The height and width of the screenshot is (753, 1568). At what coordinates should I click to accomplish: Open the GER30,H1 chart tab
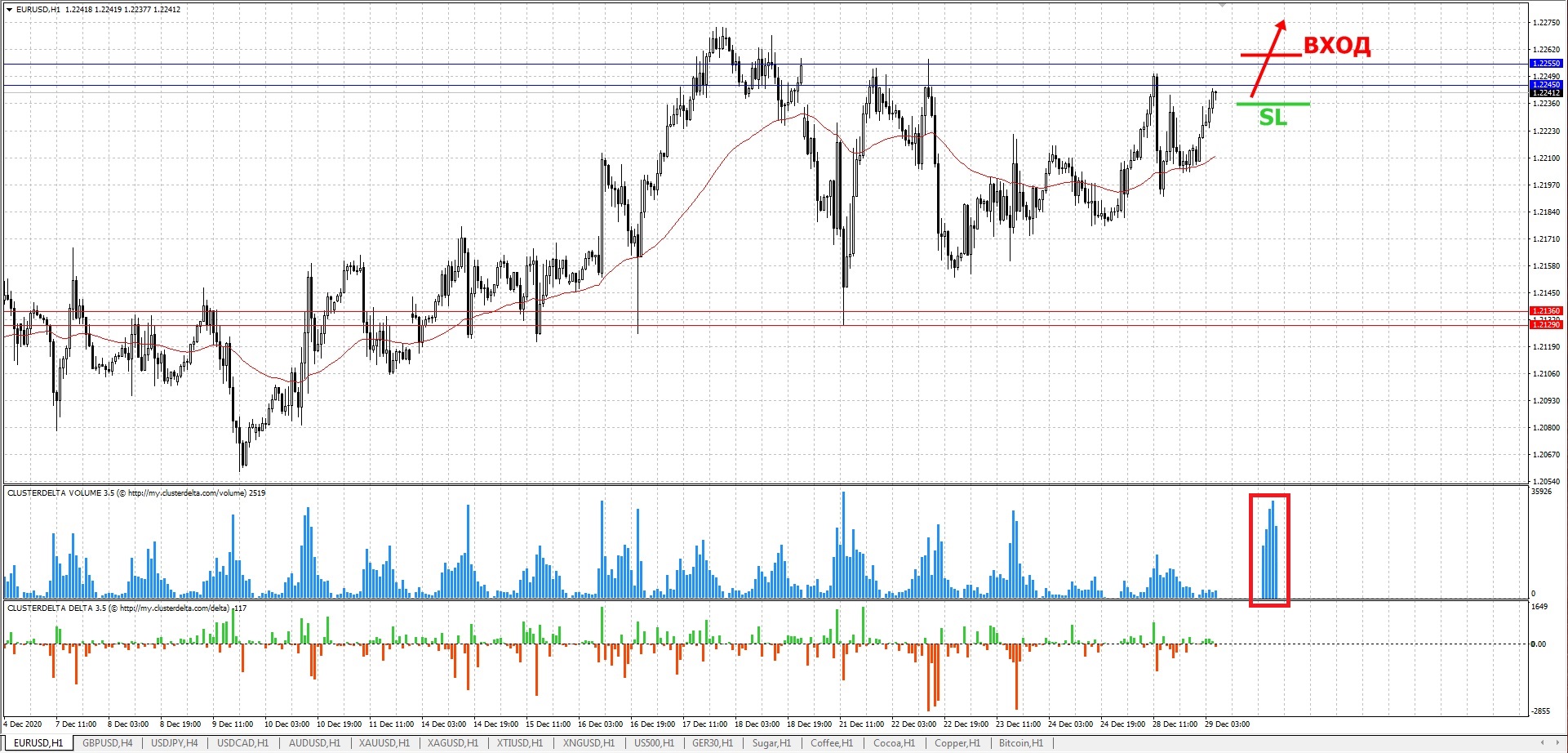click(712, 743)
